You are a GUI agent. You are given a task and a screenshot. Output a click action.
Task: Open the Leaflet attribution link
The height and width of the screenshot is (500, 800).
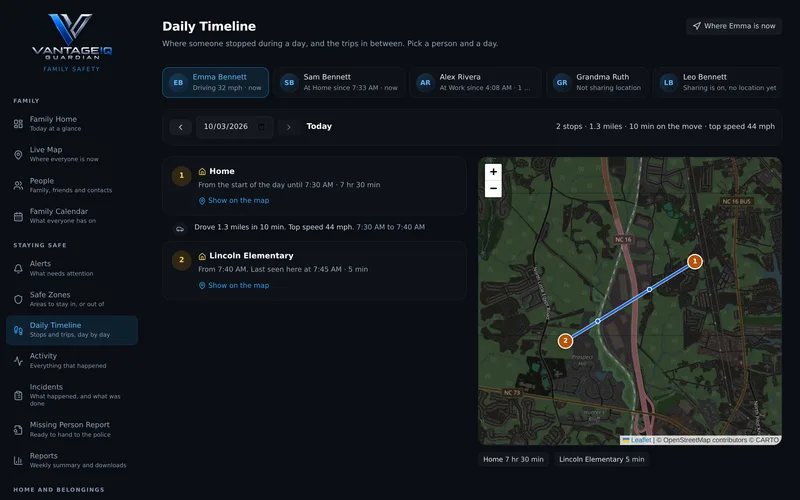(637, 440)
